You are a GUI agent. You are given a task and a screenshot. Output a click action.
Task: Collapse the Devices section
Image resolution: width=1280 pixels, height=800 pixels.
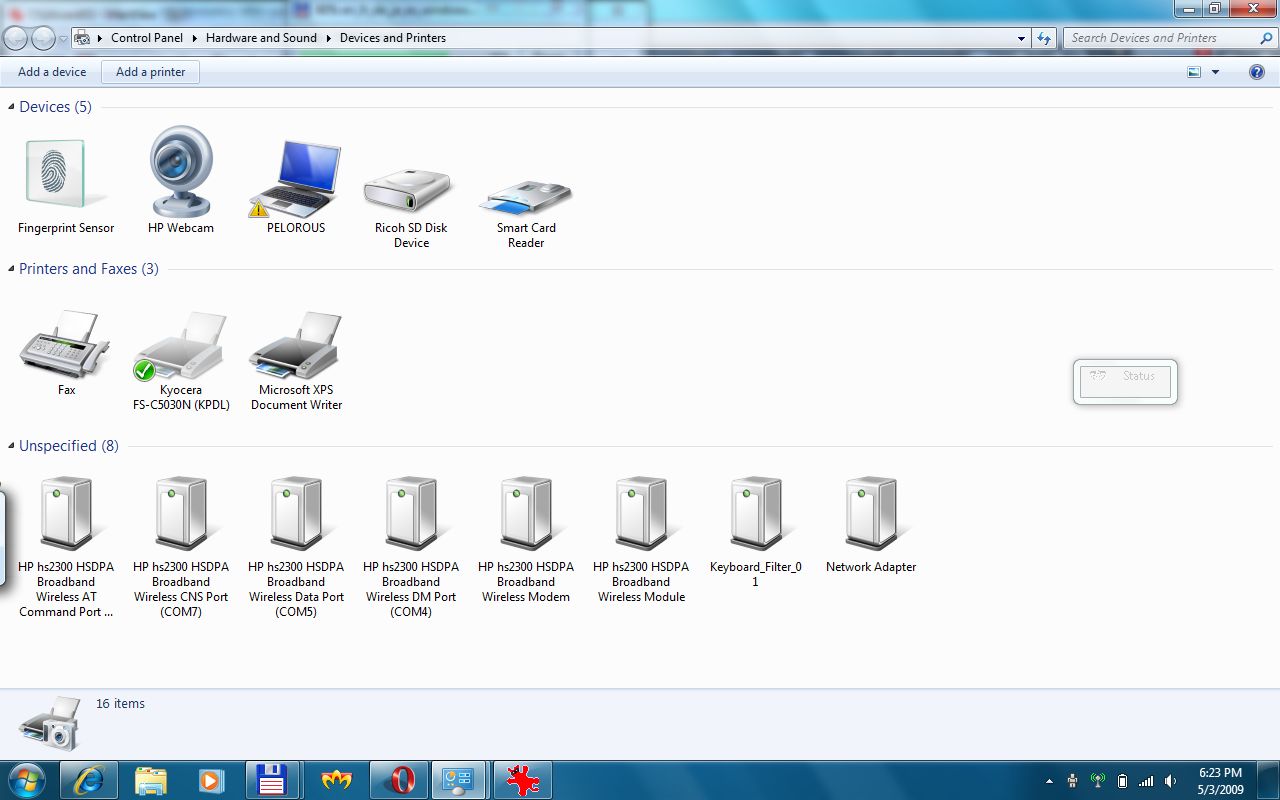point(10,107)
